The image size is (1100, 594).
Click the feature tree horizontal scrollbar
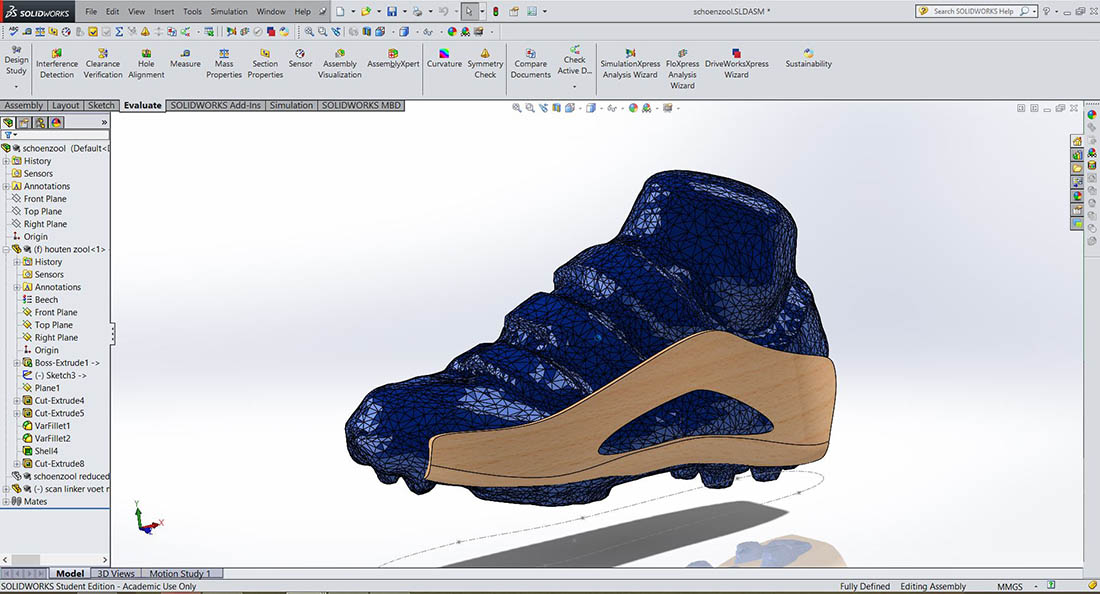coord(55,560)
